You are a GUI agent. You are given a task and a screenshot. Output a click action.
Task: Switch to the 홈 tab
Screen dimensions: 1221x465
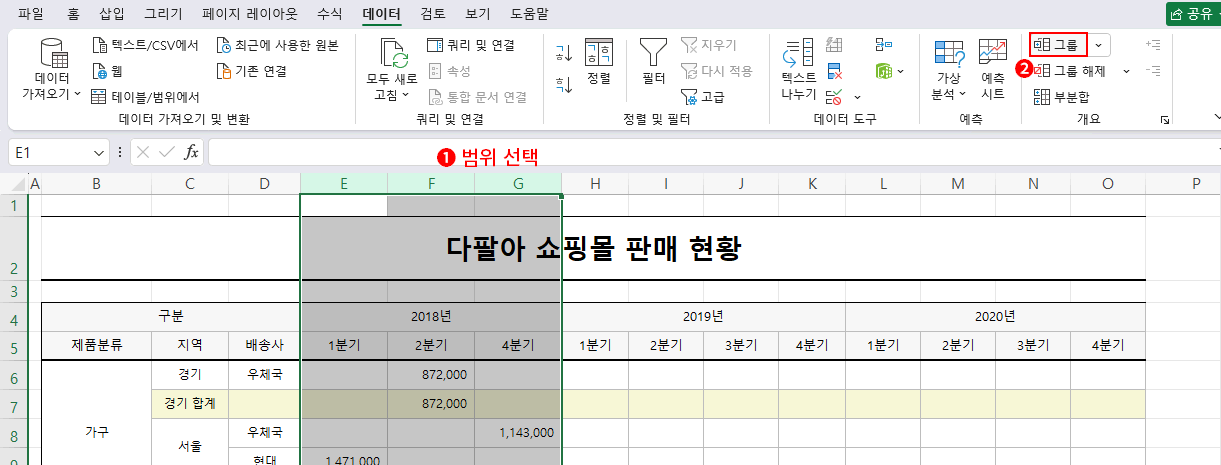click(x=73, y=14)
